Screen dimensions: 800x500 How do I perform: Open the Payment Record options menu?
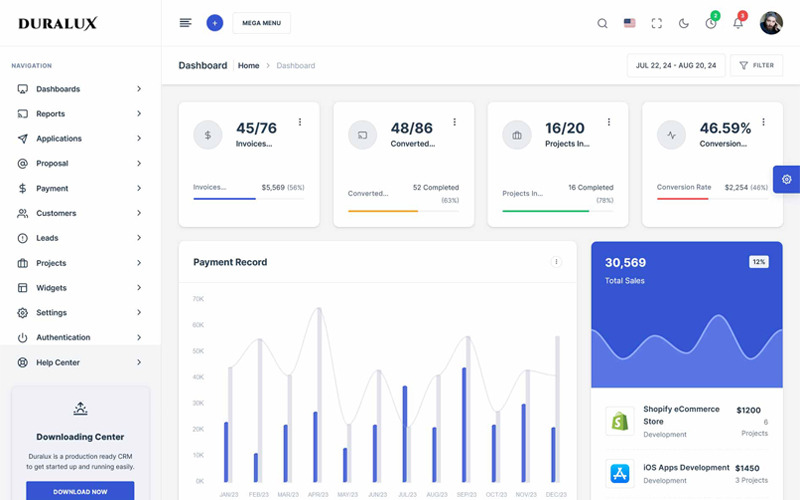pyautogui.click(x=556, y=262)
